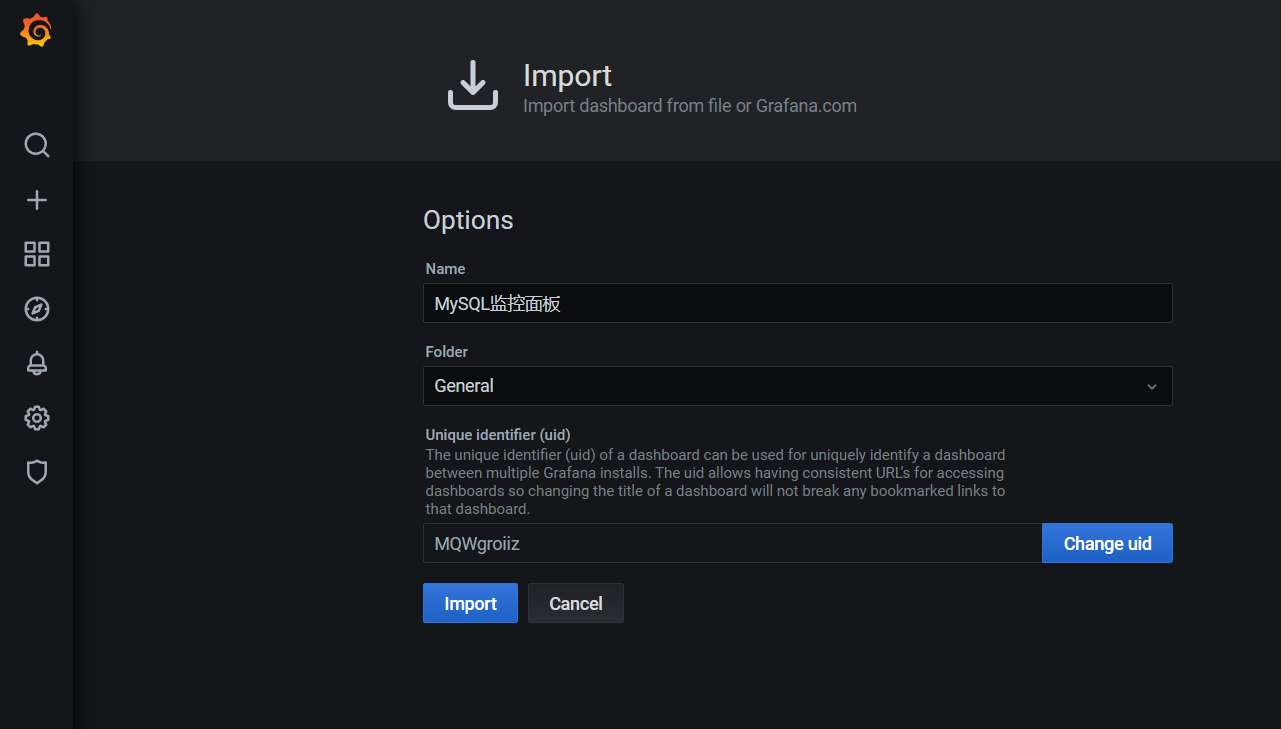Open the Alerting bell icon
The width and height of the screenshot is (1281, 729).
point(37,363)
